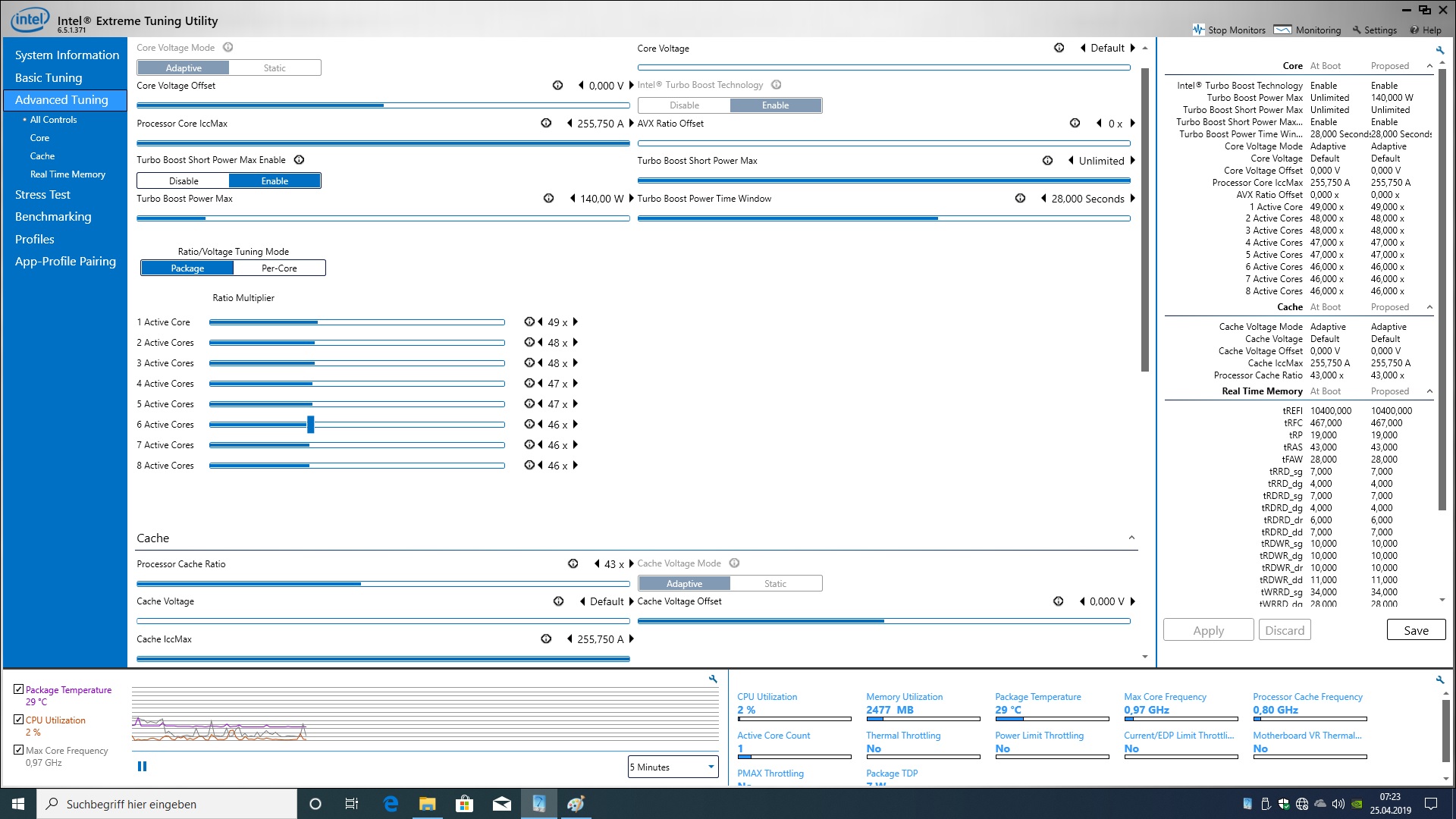
Task: Select Package ratio tuning mode
Action: pyautogui.click(x=187, y=268)
